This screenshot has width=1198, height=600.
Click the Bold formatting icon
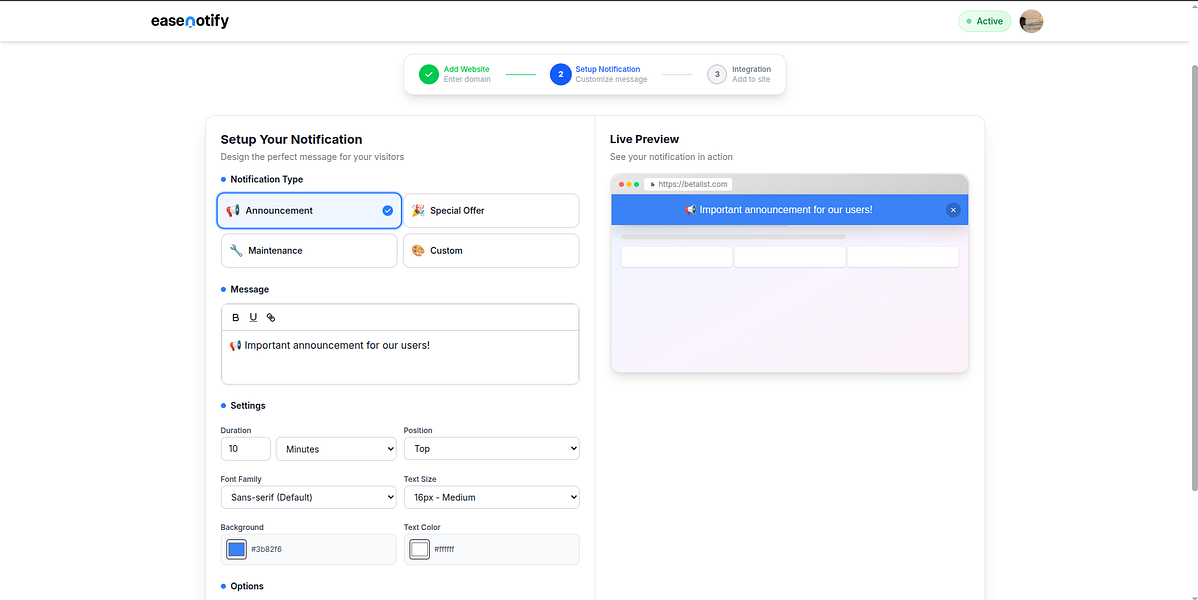[236, 318]
